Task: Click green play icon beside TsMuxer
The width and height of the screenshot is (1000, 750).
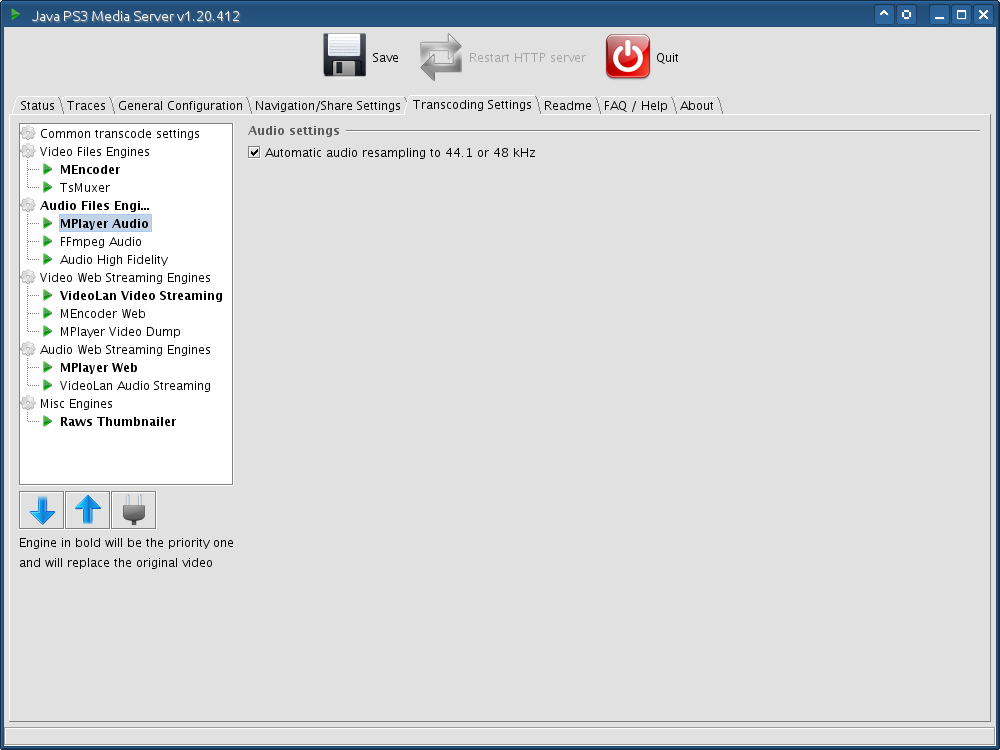Action: 48,188
